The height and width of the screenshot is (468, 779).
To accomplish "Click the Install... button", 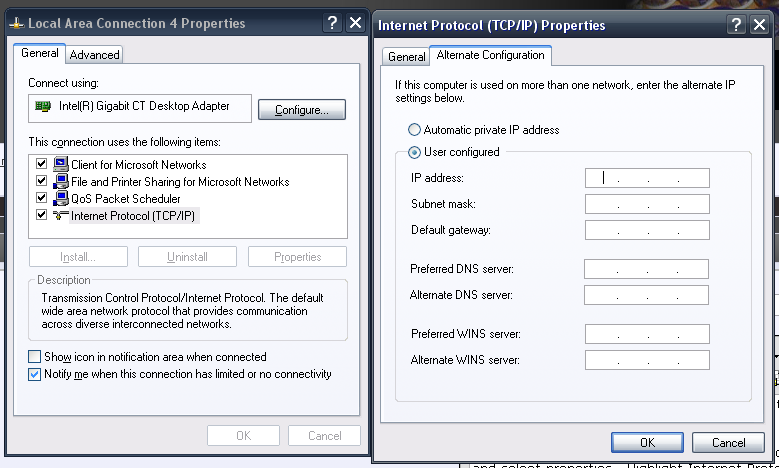I will [78, 257].
